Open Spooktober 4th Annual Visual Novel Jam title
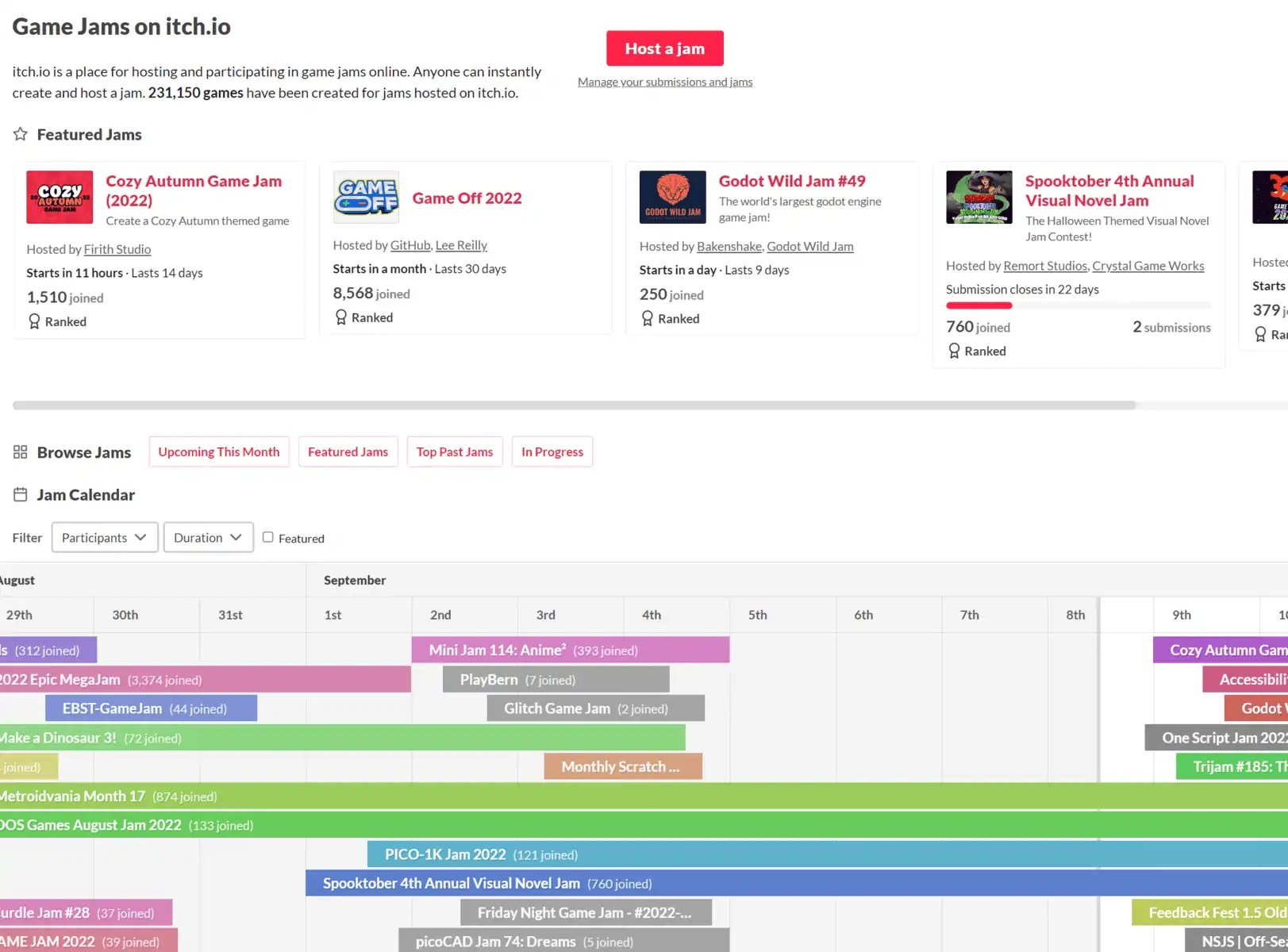This screenshot has width=1288, height=952. (1109, 190)
